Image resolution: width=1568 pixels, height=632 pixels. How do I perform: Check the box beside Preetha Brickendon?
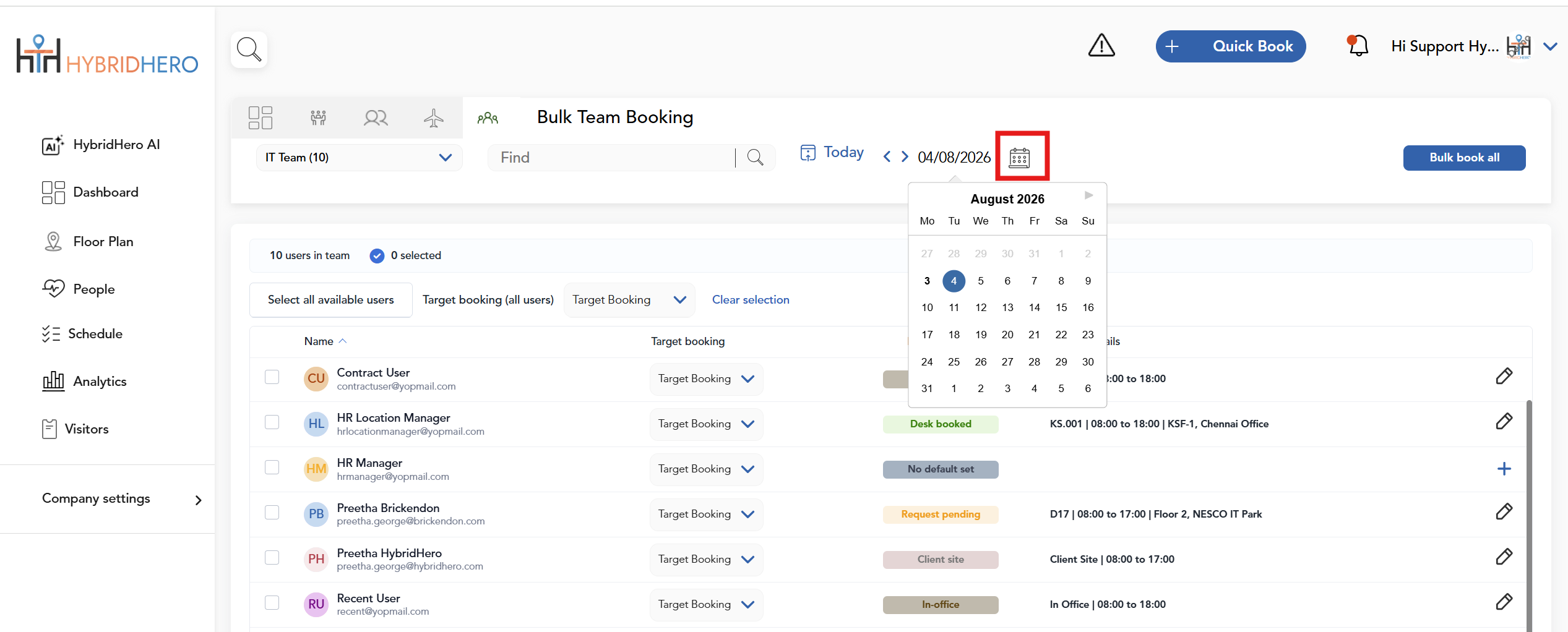click(272, 513)
